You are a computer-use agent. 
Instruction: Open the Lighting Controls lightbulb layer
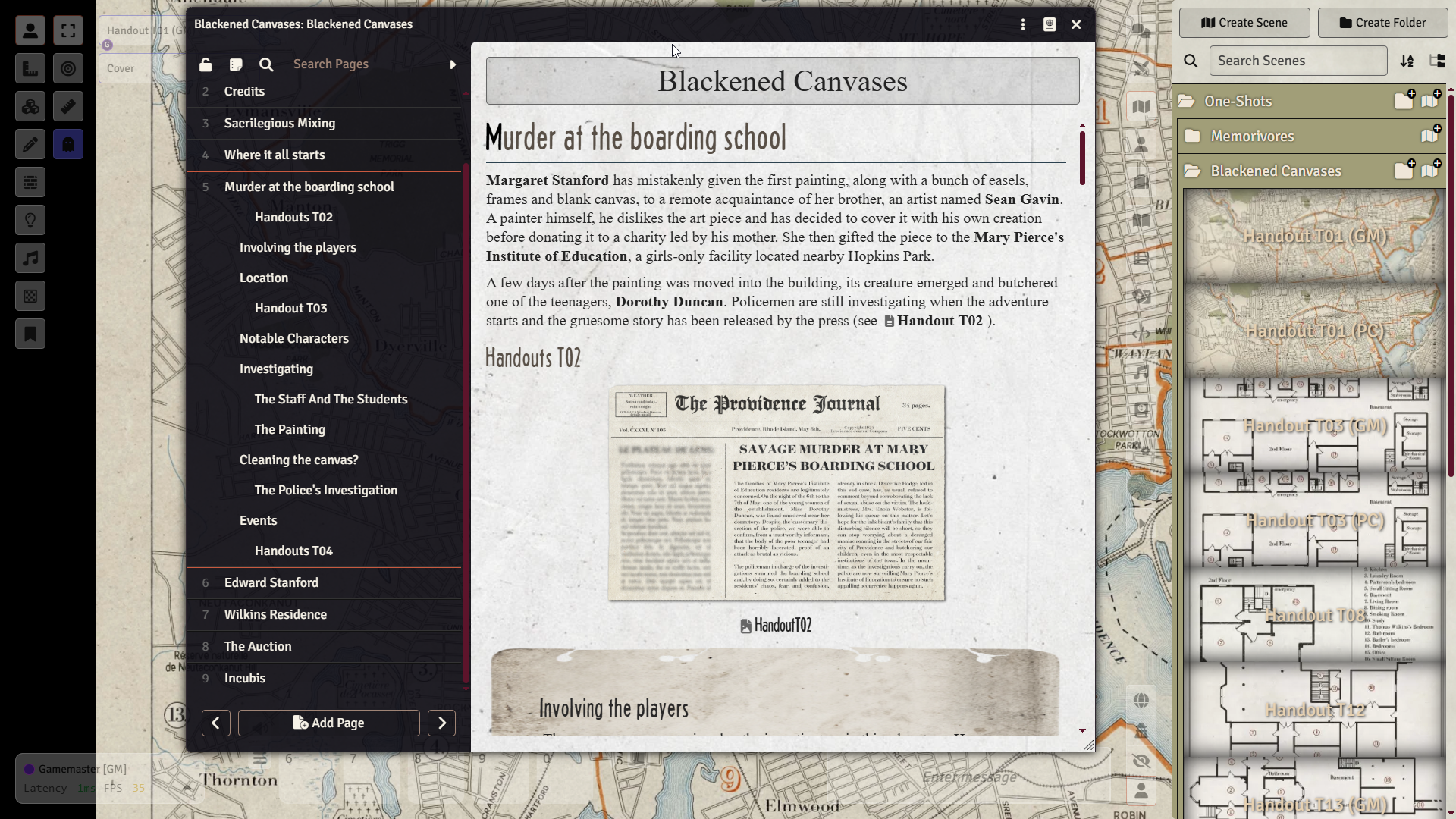pos(30,220)
